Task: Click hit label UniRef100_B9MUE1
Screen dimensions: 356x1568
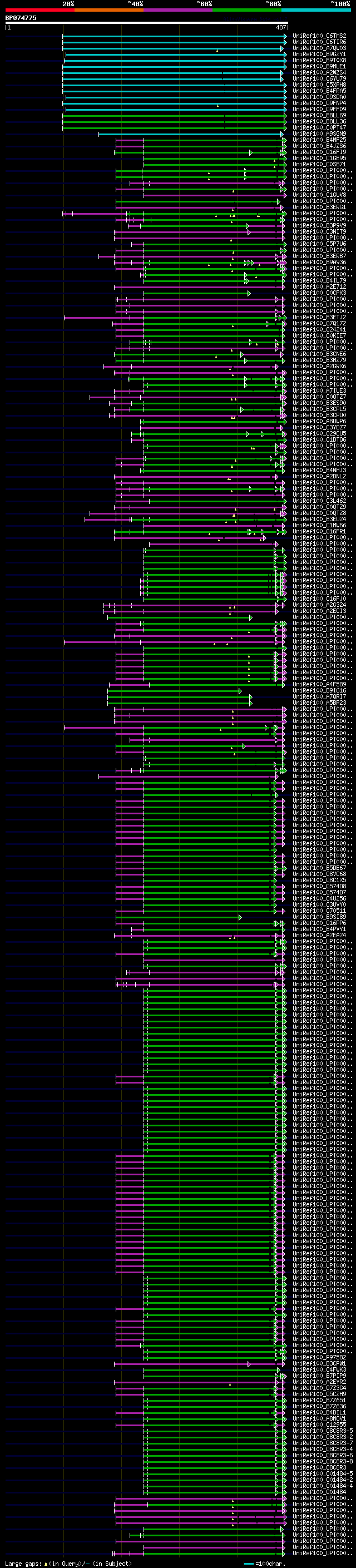Action: (x=319, y=66)
